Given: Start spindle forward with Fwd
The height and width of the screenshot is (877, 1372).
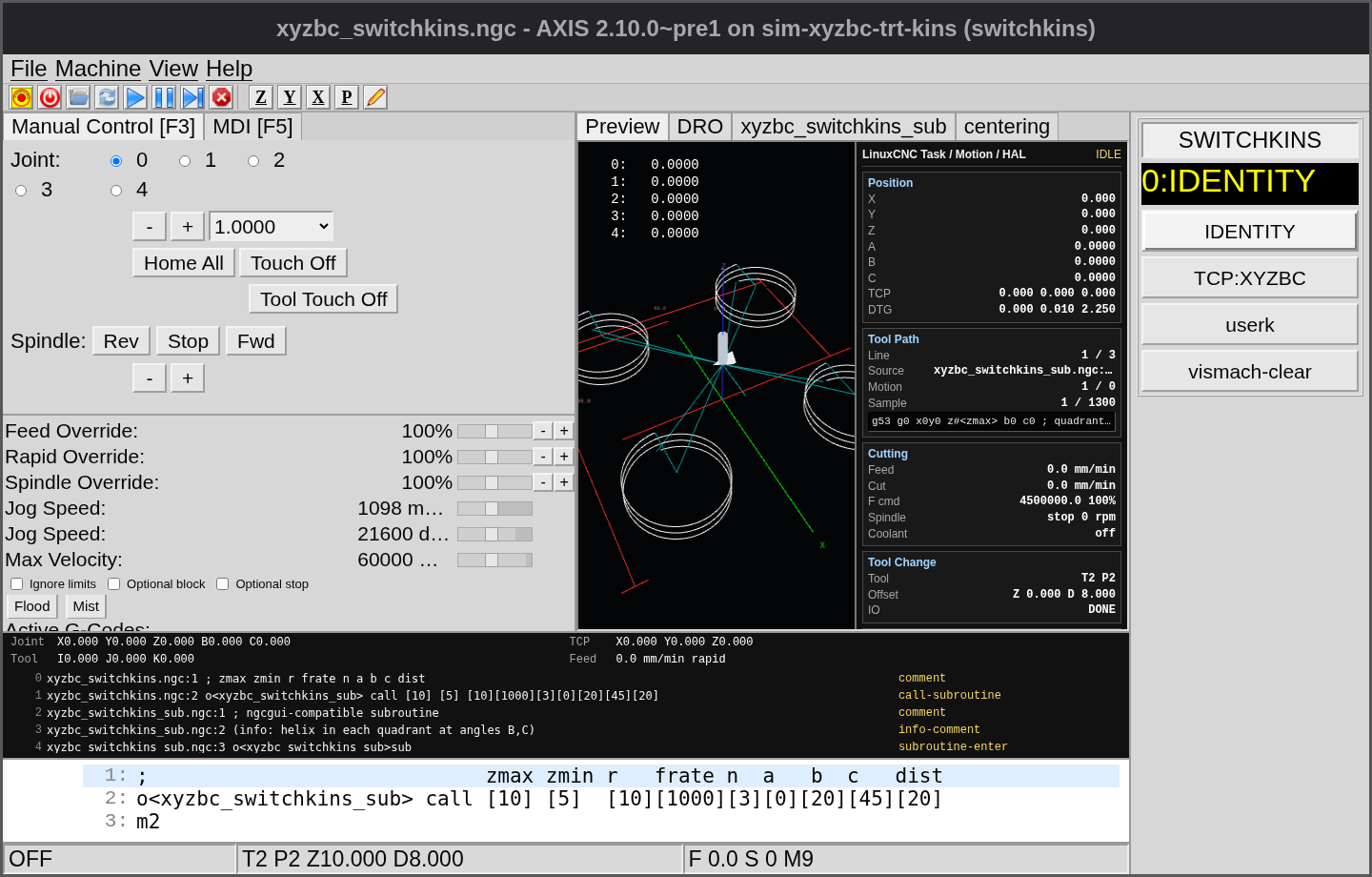Looking at the screenshot, I should point(256,341).
